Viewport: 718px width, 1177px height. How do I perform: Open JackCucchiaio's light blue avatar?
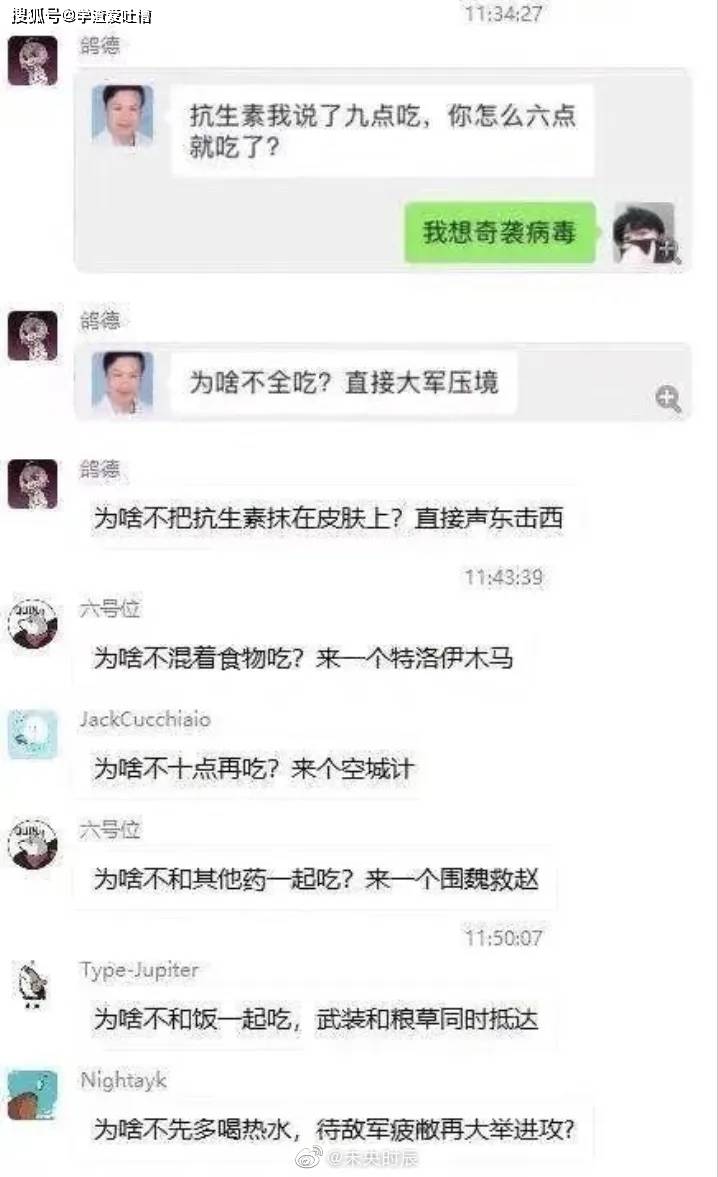(x=32, y=733)
